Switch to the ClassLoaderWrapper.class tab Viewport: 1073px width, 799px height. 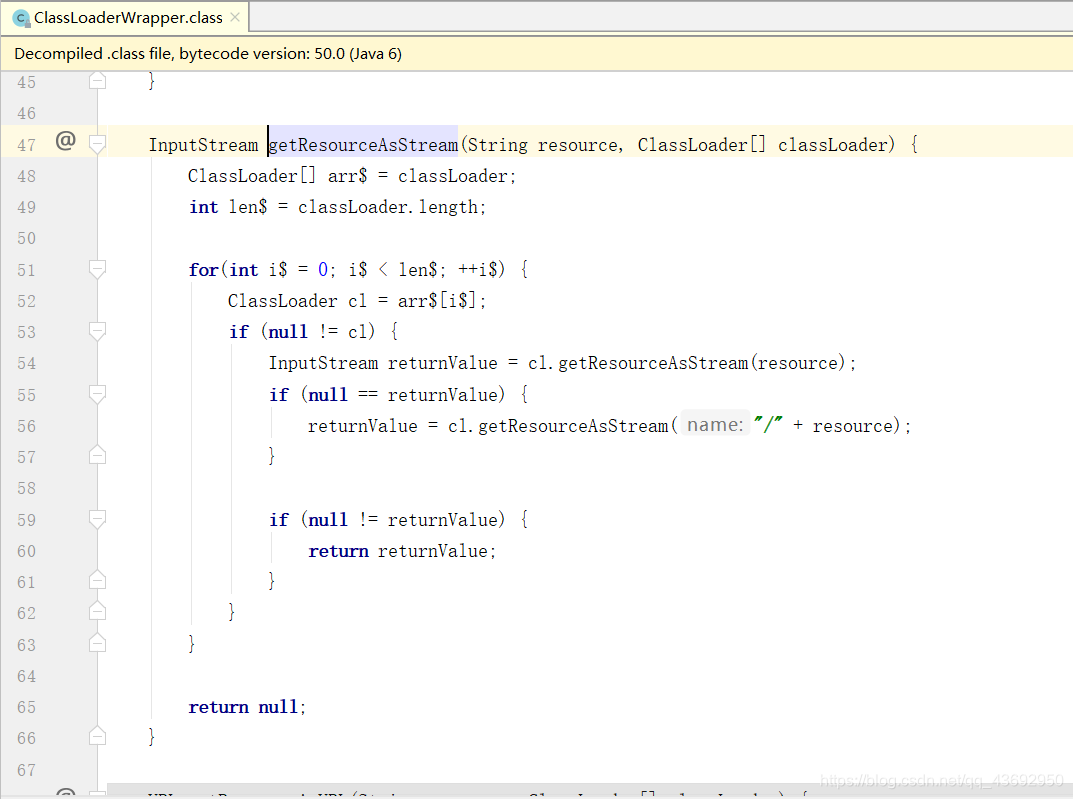pos(128,18)
